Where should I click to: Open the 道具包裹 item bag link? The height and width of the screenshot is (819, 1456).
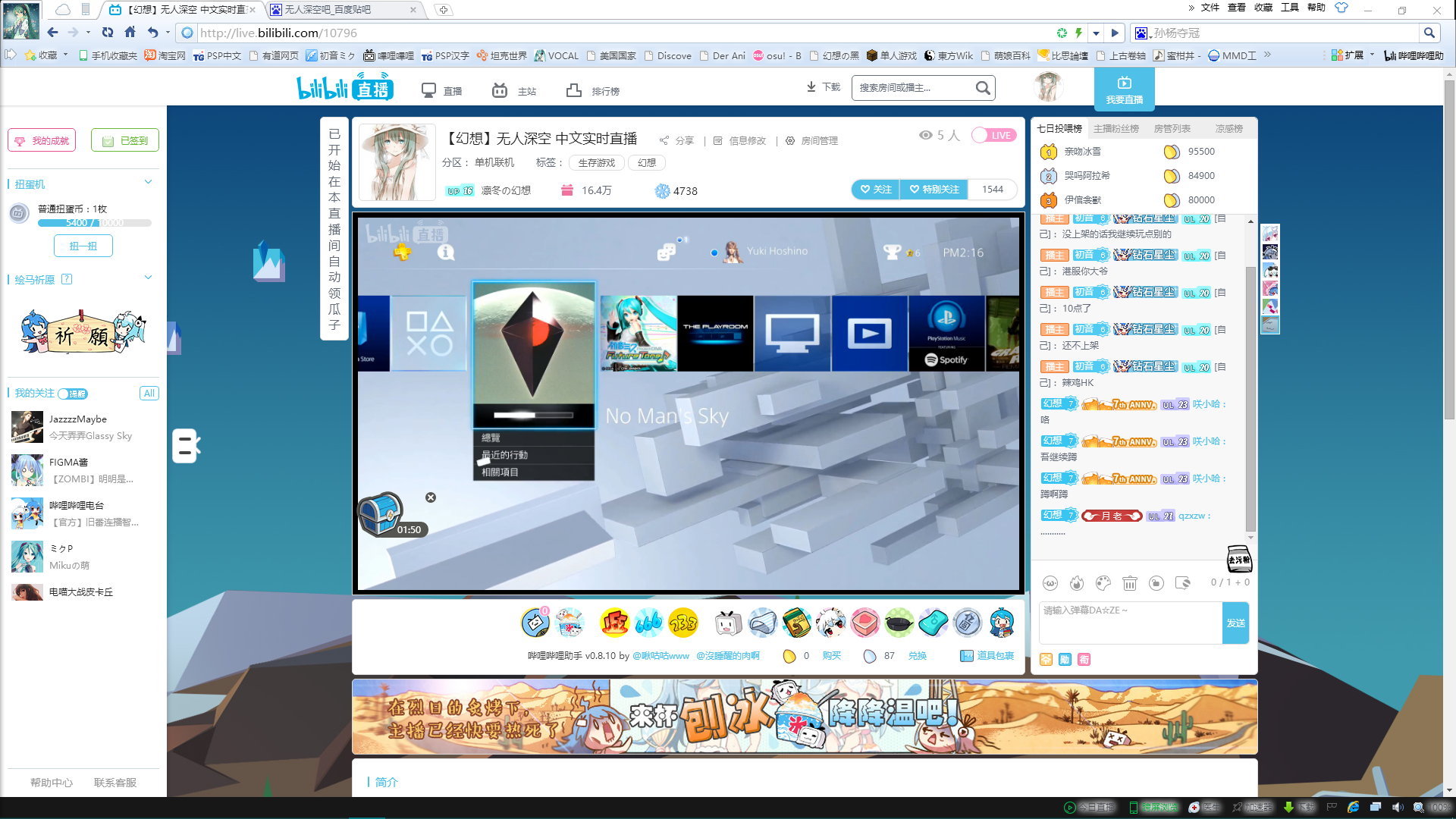pyautogui.click(x=987, y=656)
